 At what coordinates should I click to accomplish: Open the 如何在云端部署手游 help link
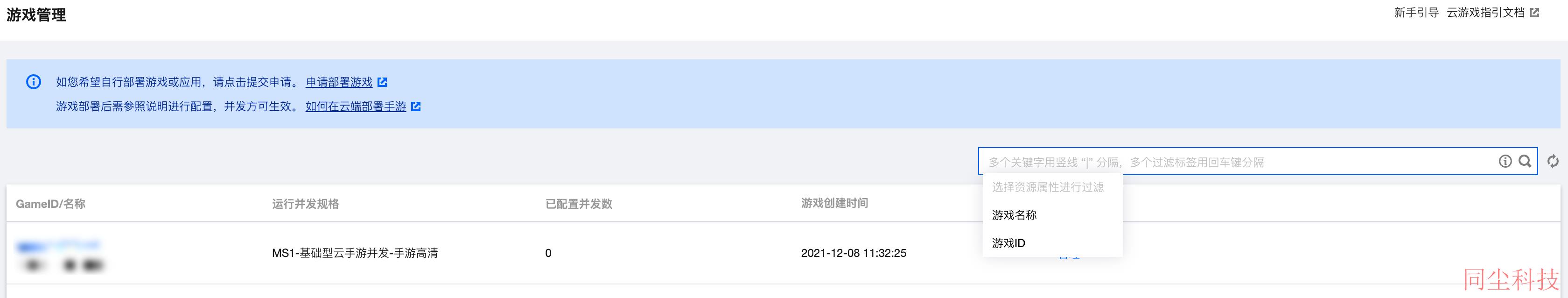356,106
